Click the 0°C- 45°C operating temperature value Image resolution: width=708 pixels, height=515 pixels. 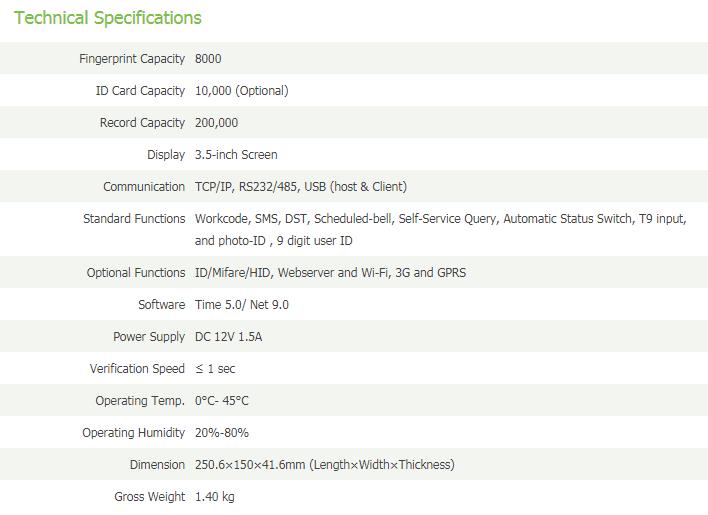[x=222, y=401]
